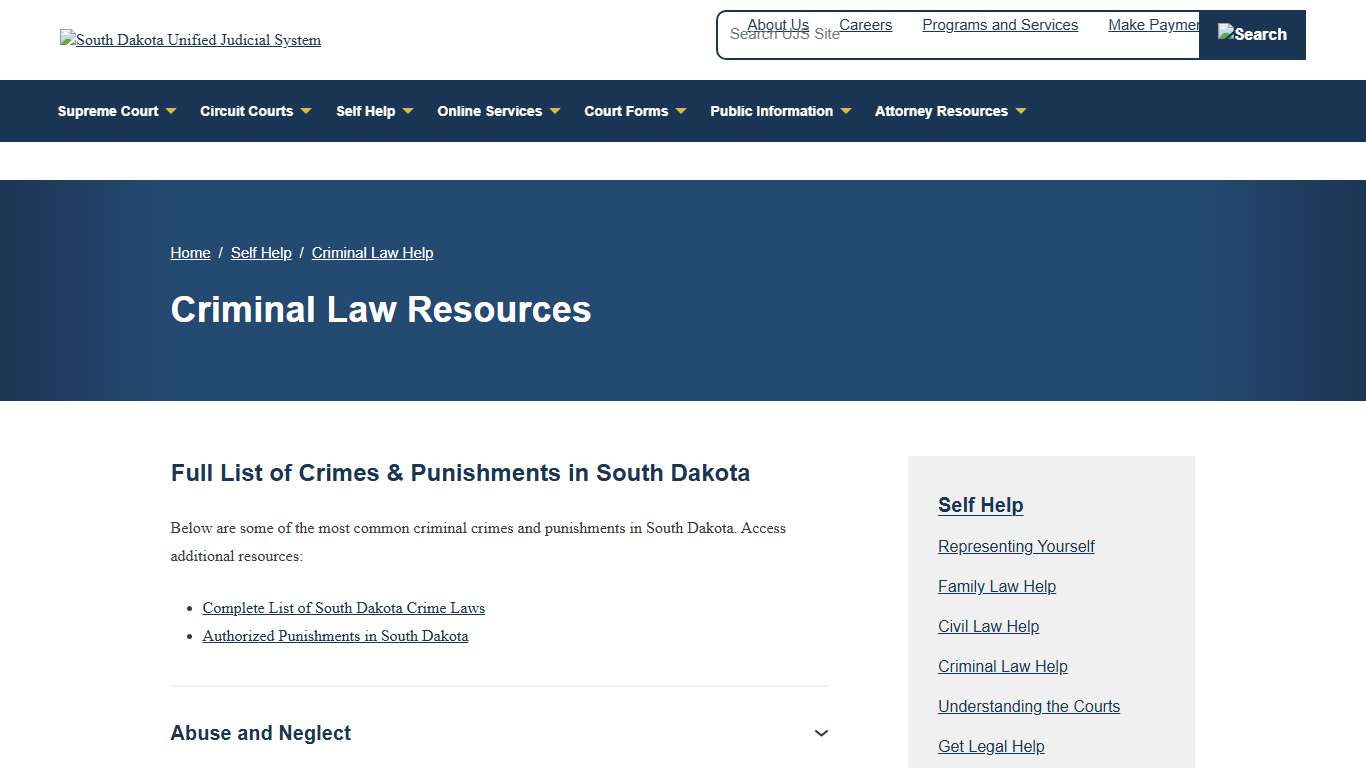
Task: Click the Home breadcrumb link
Action: (190, 252)
